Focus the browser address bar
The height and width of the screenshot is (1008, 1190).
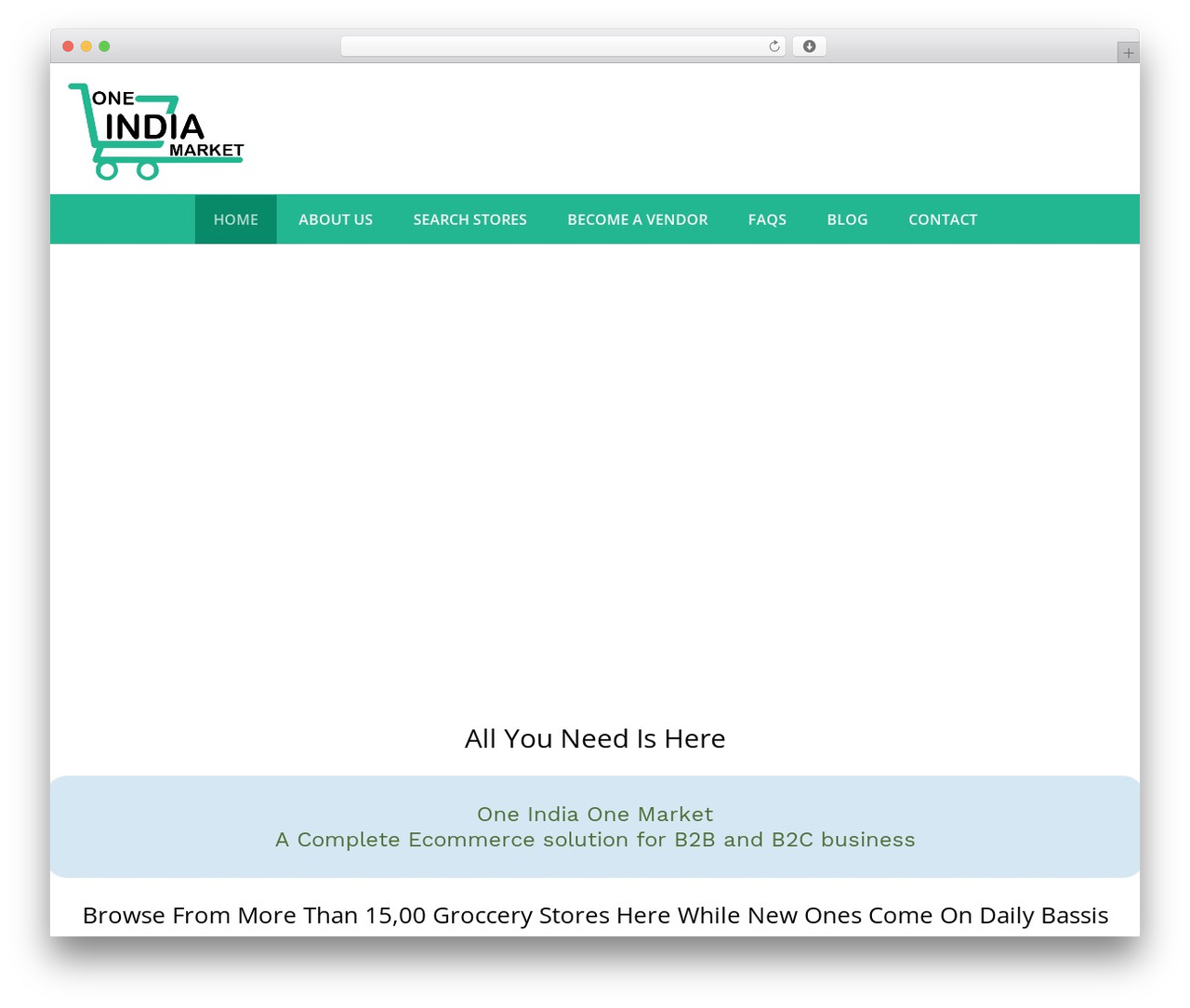pyautogui.click(x=562, y=46)
